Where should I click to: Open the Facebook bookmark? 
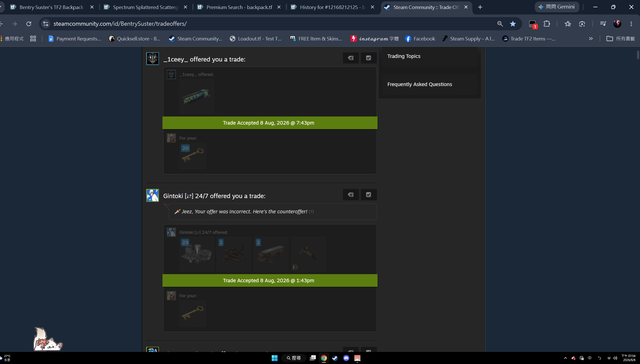[x=420, y=39]
